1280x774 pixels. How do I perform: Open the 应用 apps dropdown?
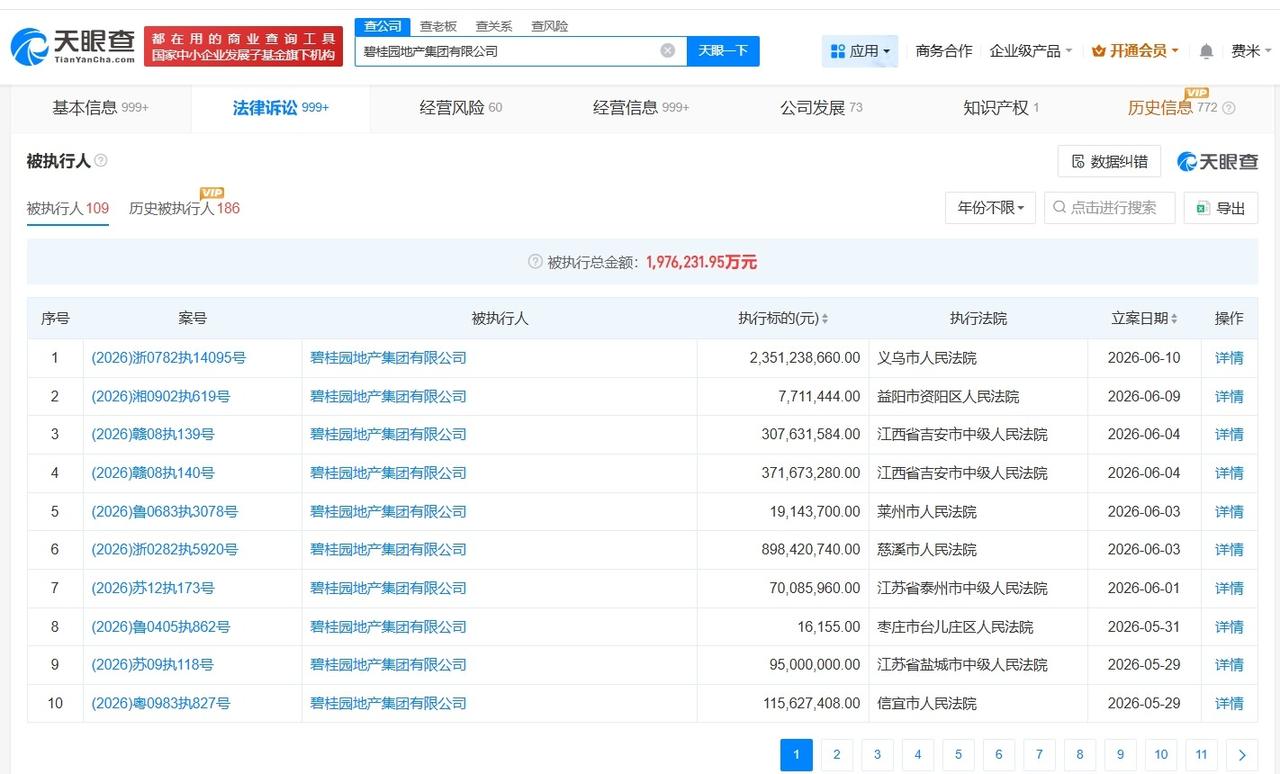click(860, 51)
